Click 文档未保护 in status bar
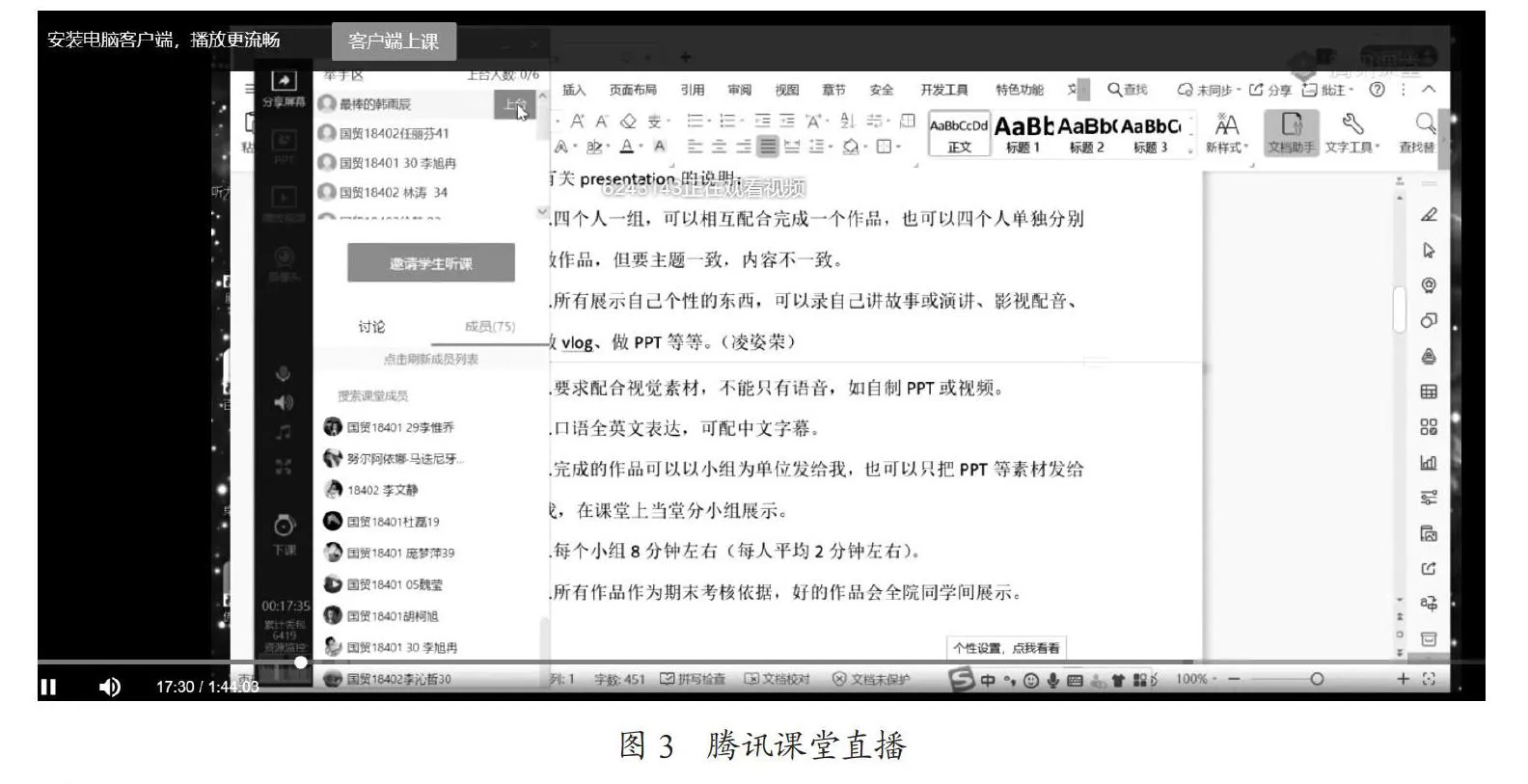1528x784 pixels. [871, 679]
